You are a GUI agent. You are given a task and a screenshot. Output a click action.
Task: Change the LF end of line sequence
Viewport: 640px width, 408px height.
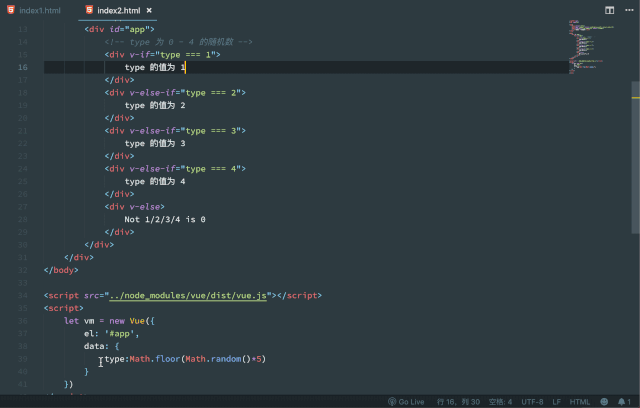point(556,402)
